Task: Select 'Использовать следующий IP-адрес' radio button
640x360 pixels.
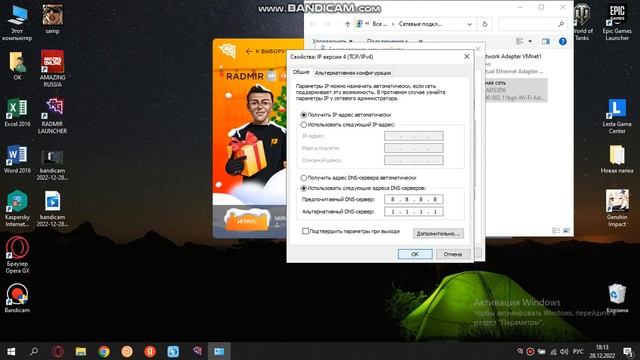Action: click(303, 124)
